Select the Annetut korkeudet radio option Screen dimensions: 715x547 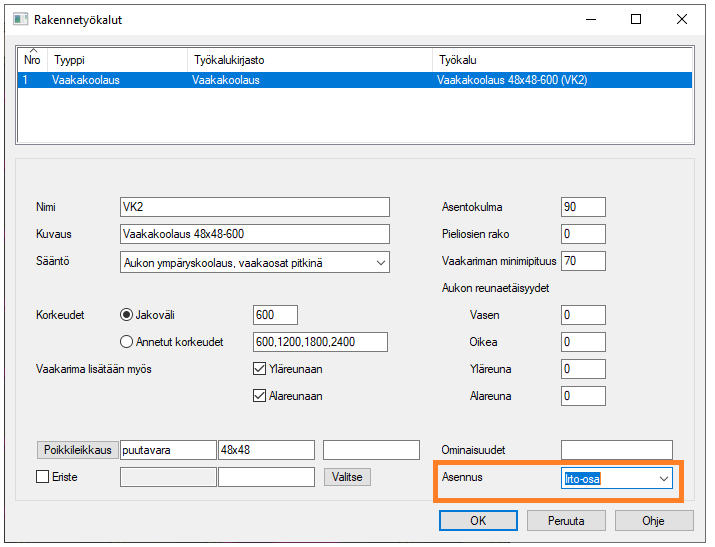pos(127,342)
